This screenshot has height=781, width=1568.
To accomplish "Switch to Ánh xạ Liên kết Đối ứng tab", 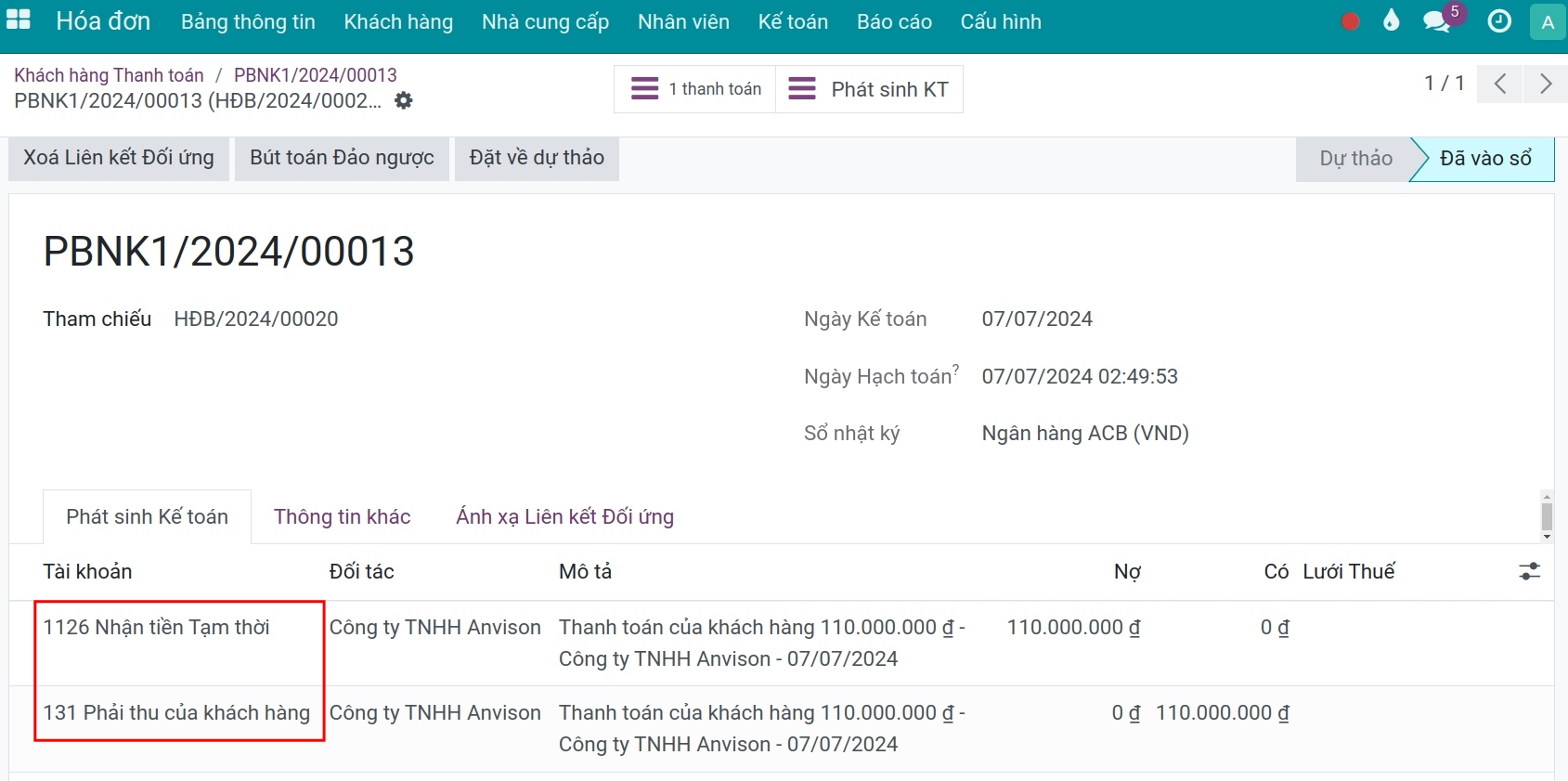I will pos(564,516).
